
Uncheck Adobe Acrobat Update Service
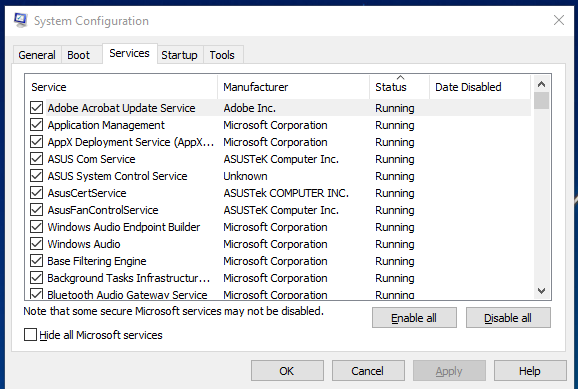[x=36, y=108]
